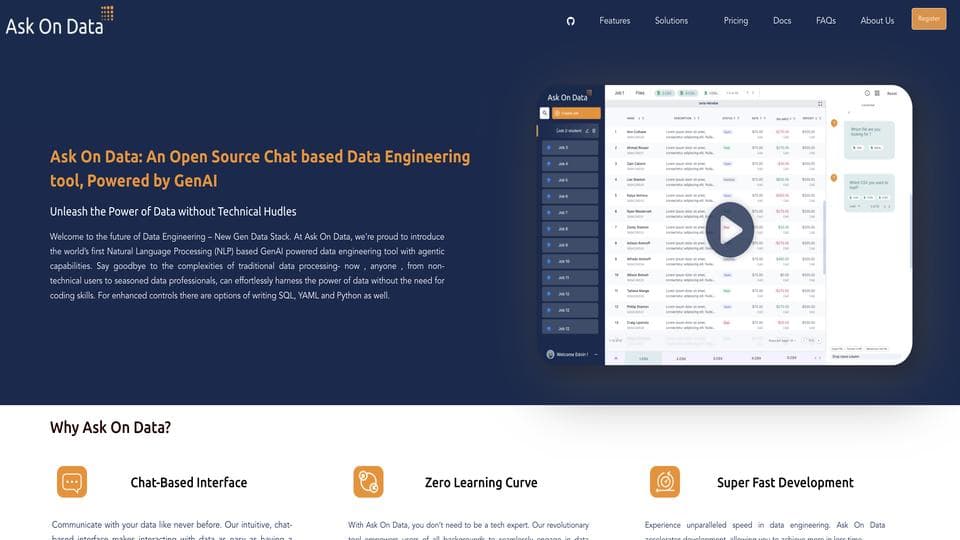
Task: Click the Why Ask On Data? heading
Action: coord(110,427)
